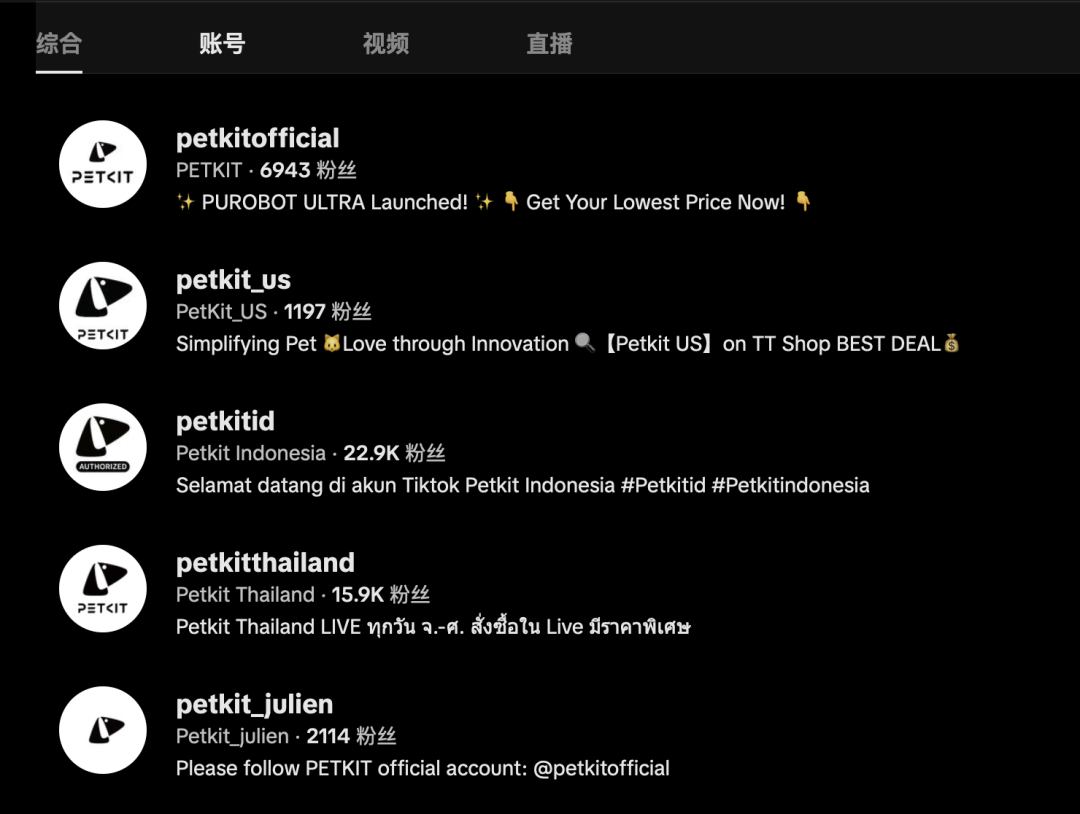The width and height of the screenshot is (1080, 814).
Task: Open petkitthailand profile avatar
Action: coord(103,589)
